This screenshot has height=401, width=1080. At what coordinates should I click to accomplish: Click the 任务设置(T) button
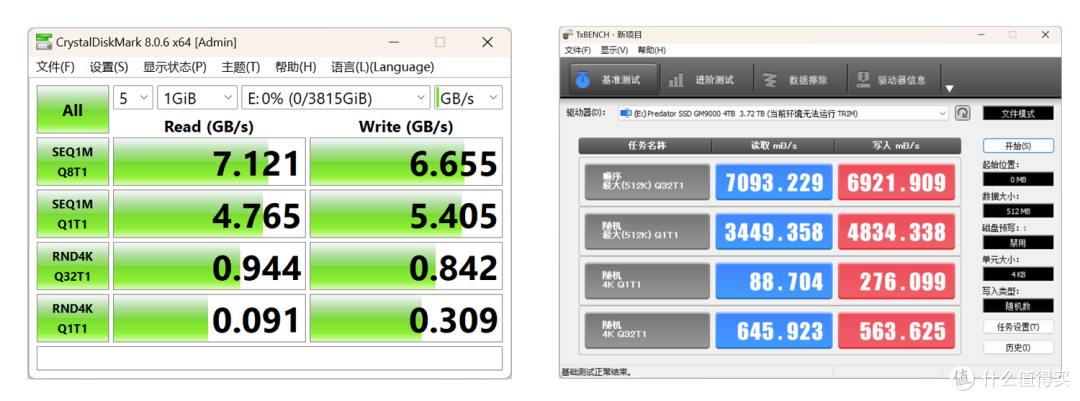click(x=1018, y=327)
